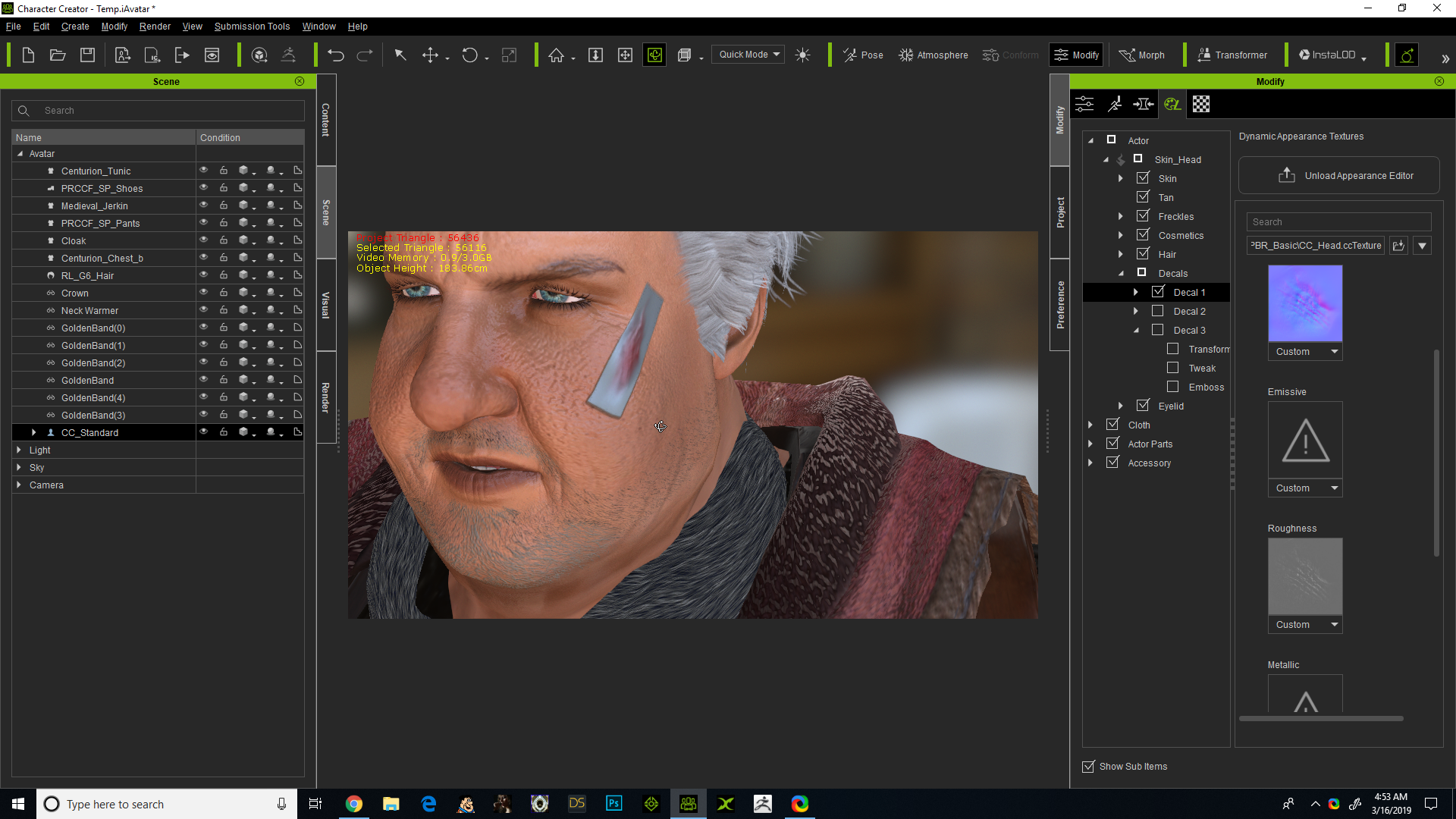Toggle the Show Sub Items checkbox
1456x819 pixels.
point(1088,767)
